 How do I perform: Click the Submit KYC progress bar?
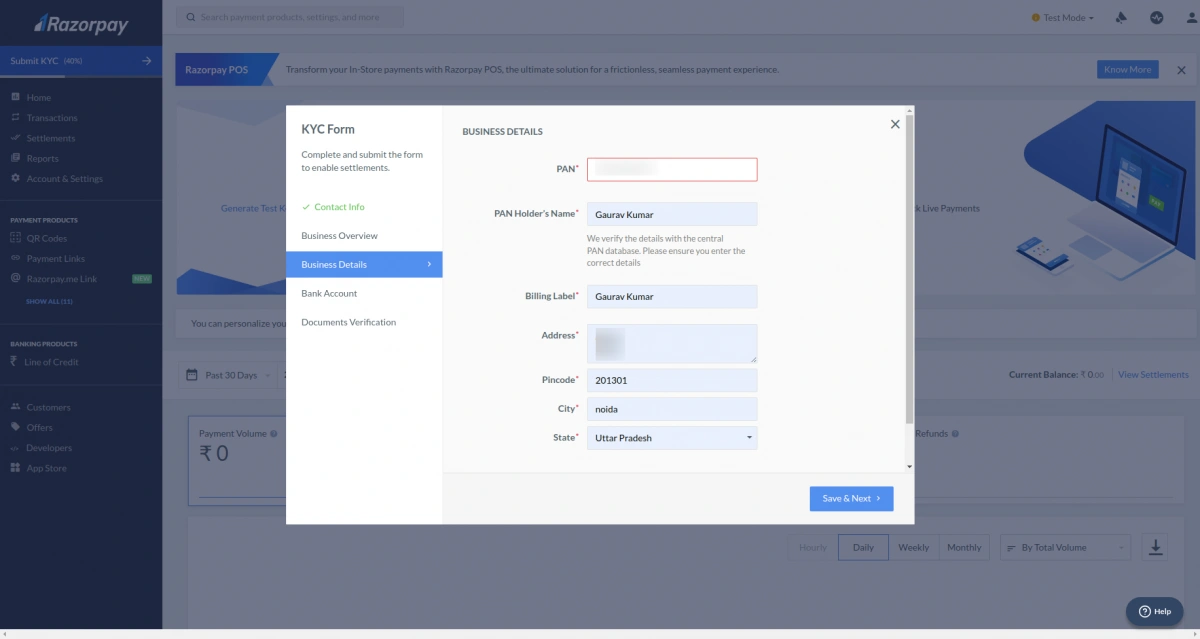click(80, 60)
